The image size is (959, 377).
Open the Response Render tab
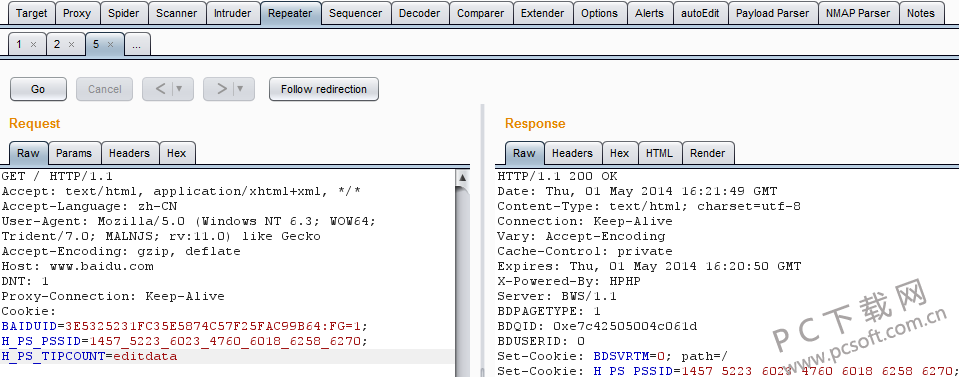point(708,153)
